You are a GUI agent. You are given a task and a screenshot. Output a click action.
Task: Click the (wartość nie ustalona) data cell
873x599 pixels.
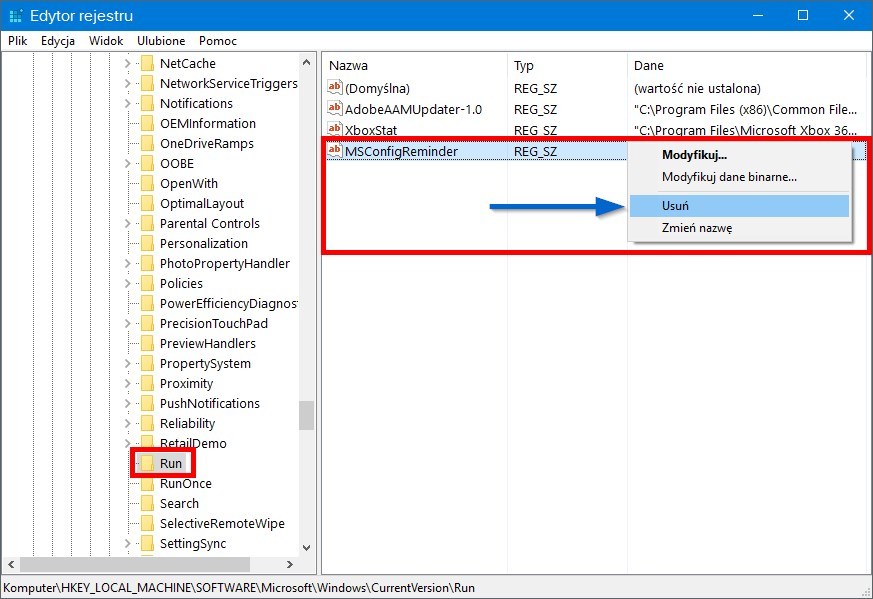(x=697, y=89)
